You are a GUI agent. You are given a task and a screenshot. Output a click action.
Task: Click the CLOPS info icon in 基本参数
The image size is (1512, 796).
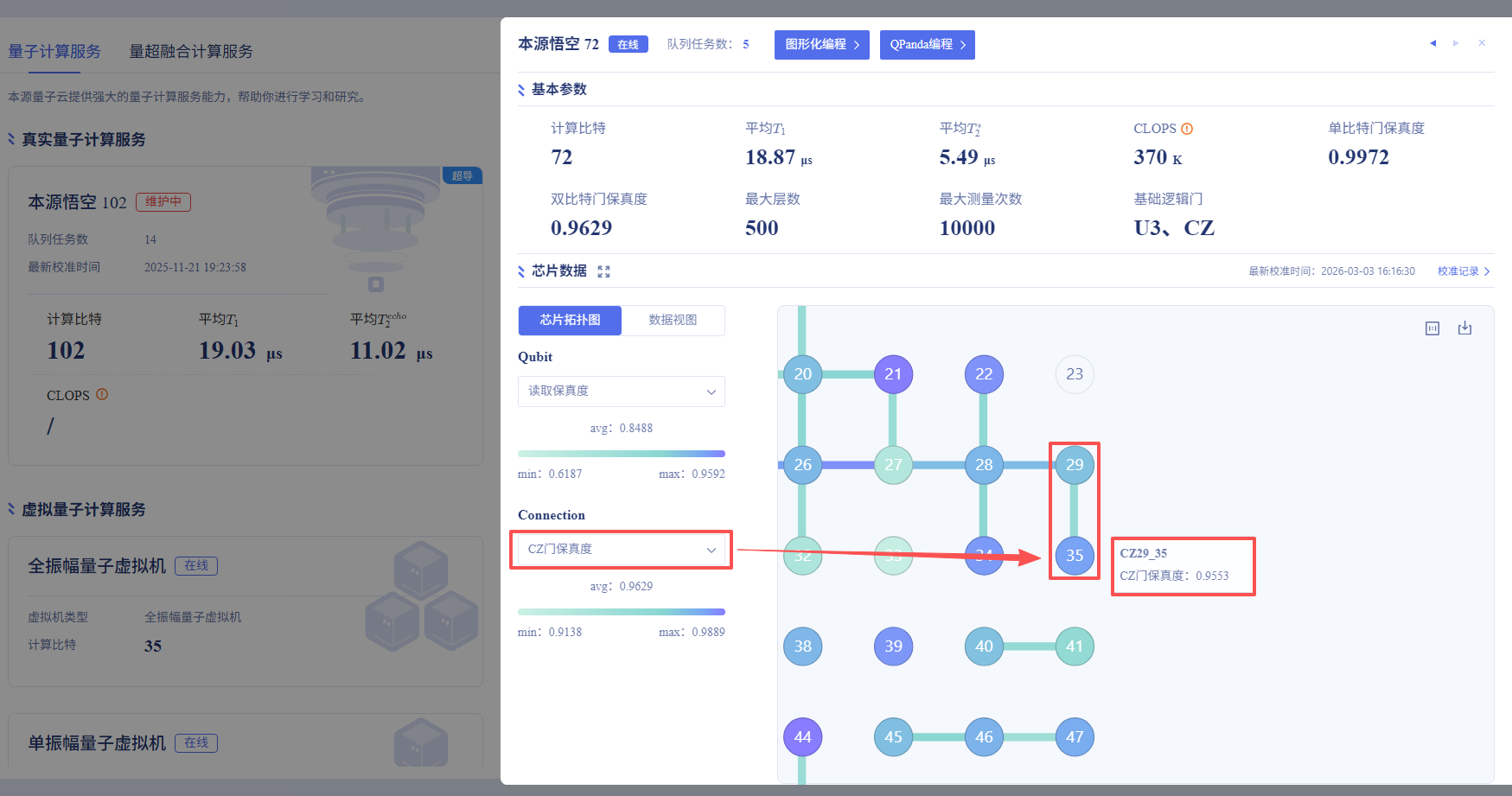(1187, 129)
